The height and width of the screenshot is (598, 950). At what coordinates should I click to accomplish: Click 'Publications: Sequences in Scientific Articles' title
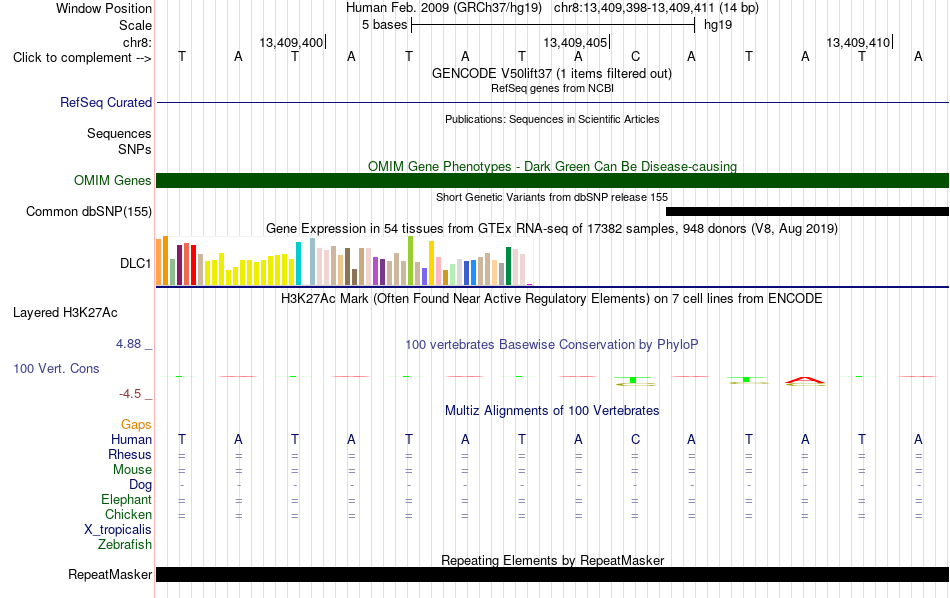[552, 119]
